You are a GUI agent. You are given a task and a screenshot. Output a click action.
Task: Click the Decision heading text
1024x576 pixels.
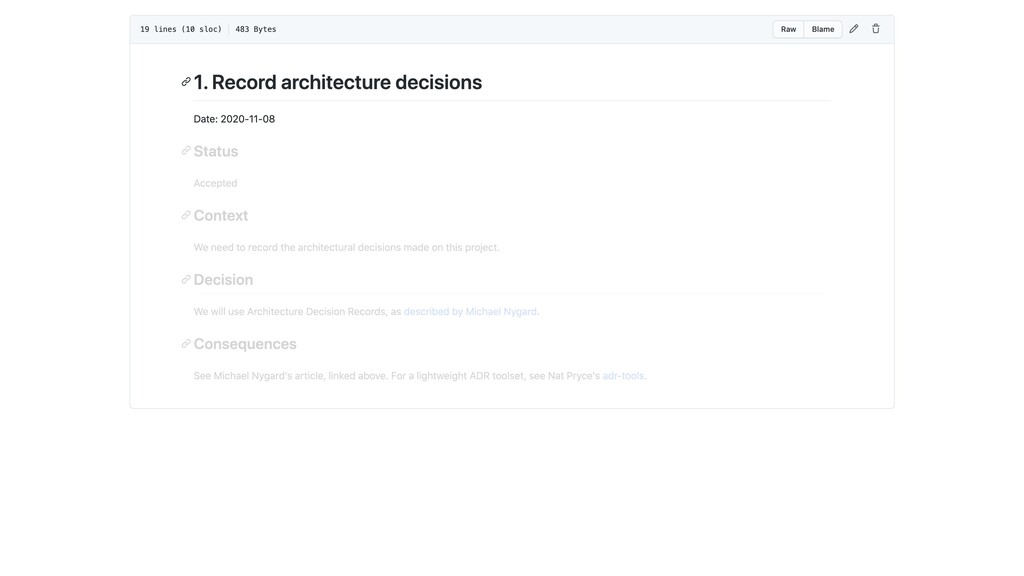[x=223, y=279]
